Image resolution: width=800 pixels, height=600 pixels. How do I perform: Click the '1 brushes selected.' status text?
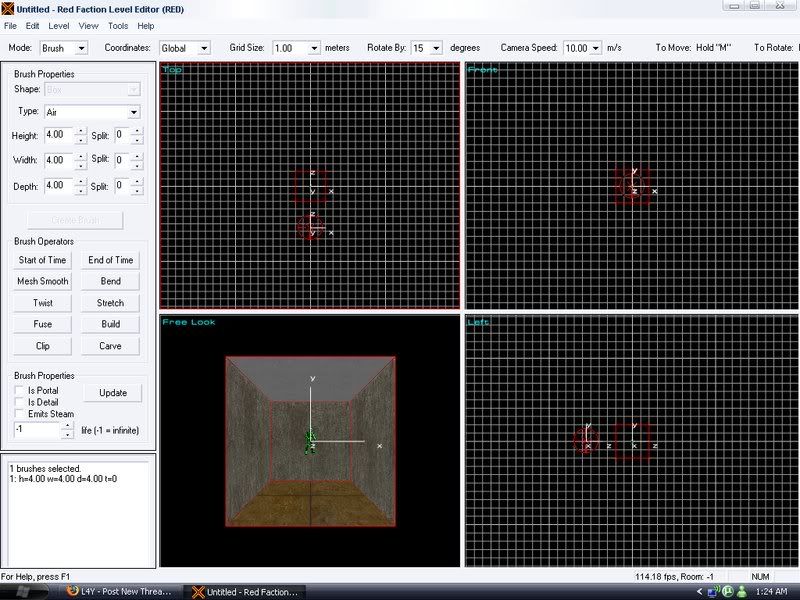45,468
